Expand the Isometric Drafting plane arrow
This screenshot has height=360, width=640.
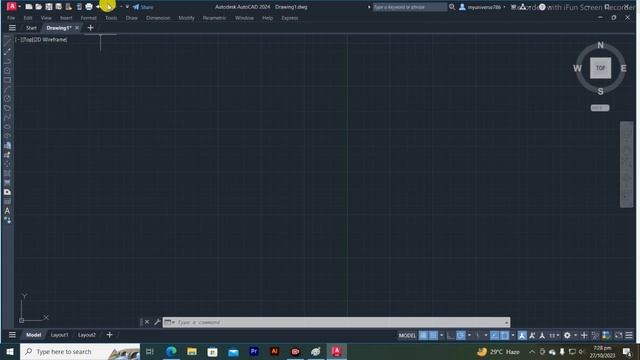click(486, 336)
